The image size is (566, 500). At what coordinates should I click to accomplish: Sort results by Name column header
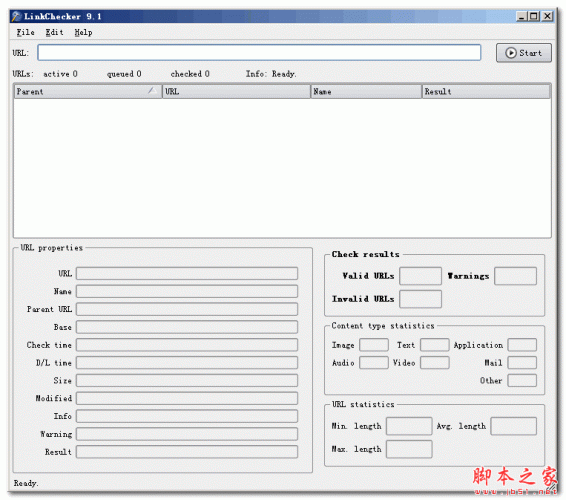coord(366,92)
